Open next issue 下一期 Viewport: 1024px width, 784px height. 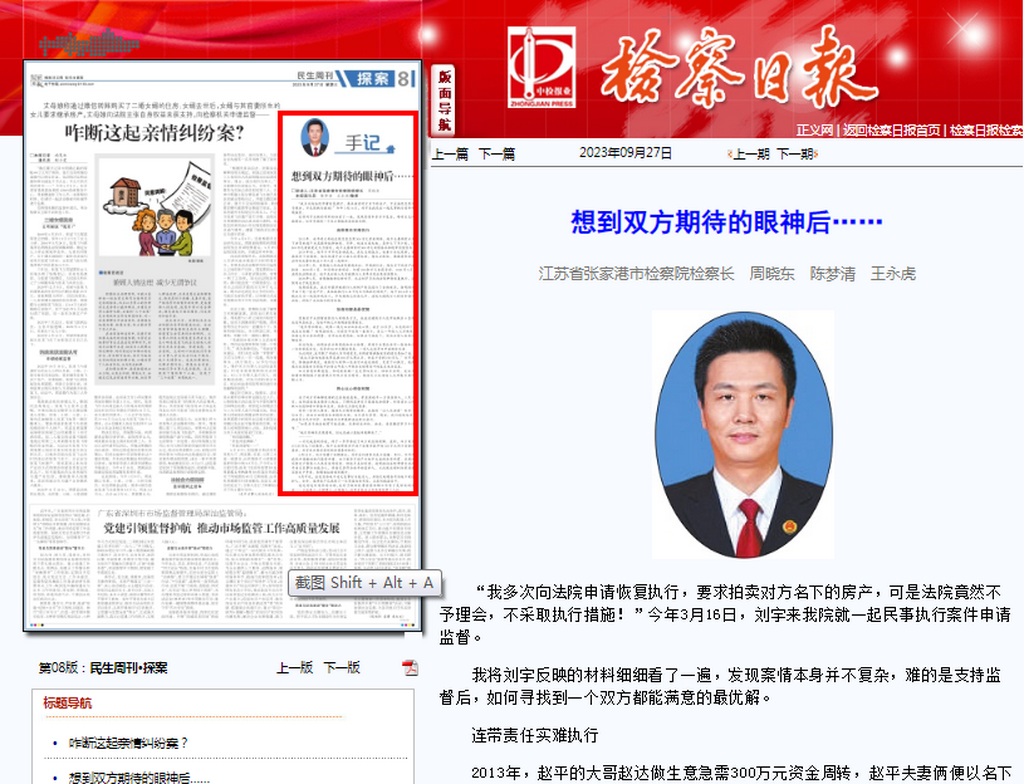[795, 154]
